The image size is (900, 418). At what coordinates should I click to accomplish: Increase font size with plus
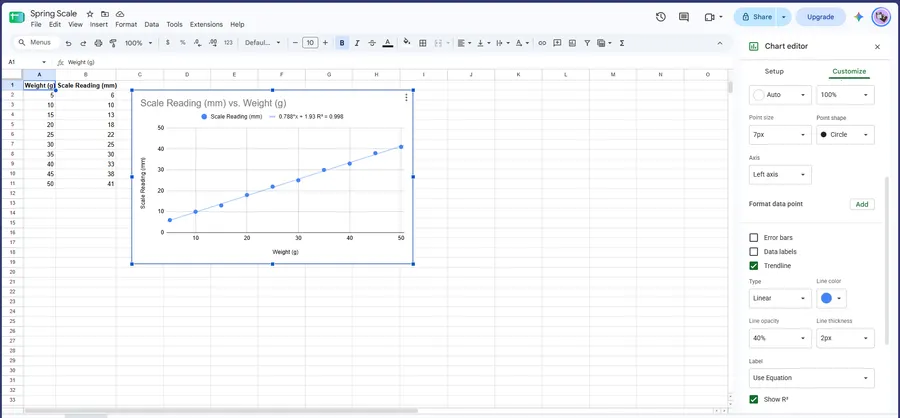325,43
